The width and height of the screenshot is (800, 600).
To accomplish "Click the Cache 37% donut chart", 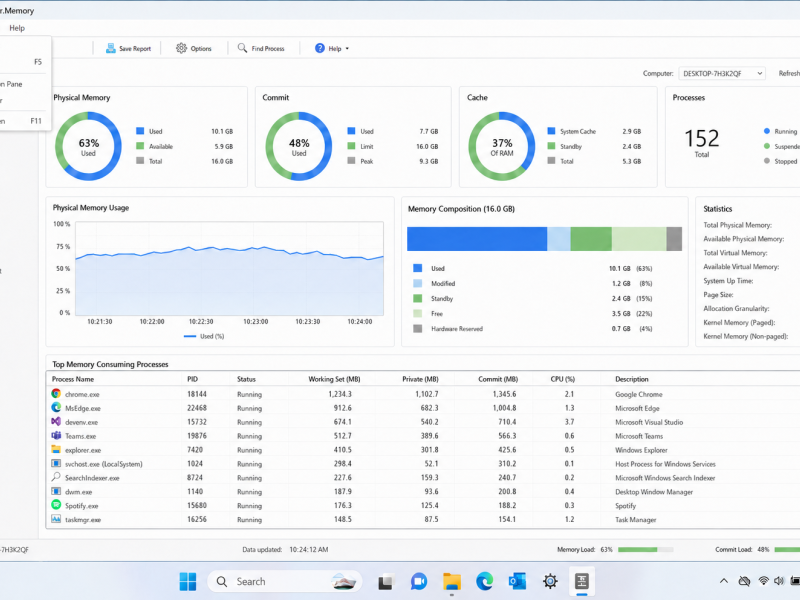I will pyautogui.click(x=502, y=146).
